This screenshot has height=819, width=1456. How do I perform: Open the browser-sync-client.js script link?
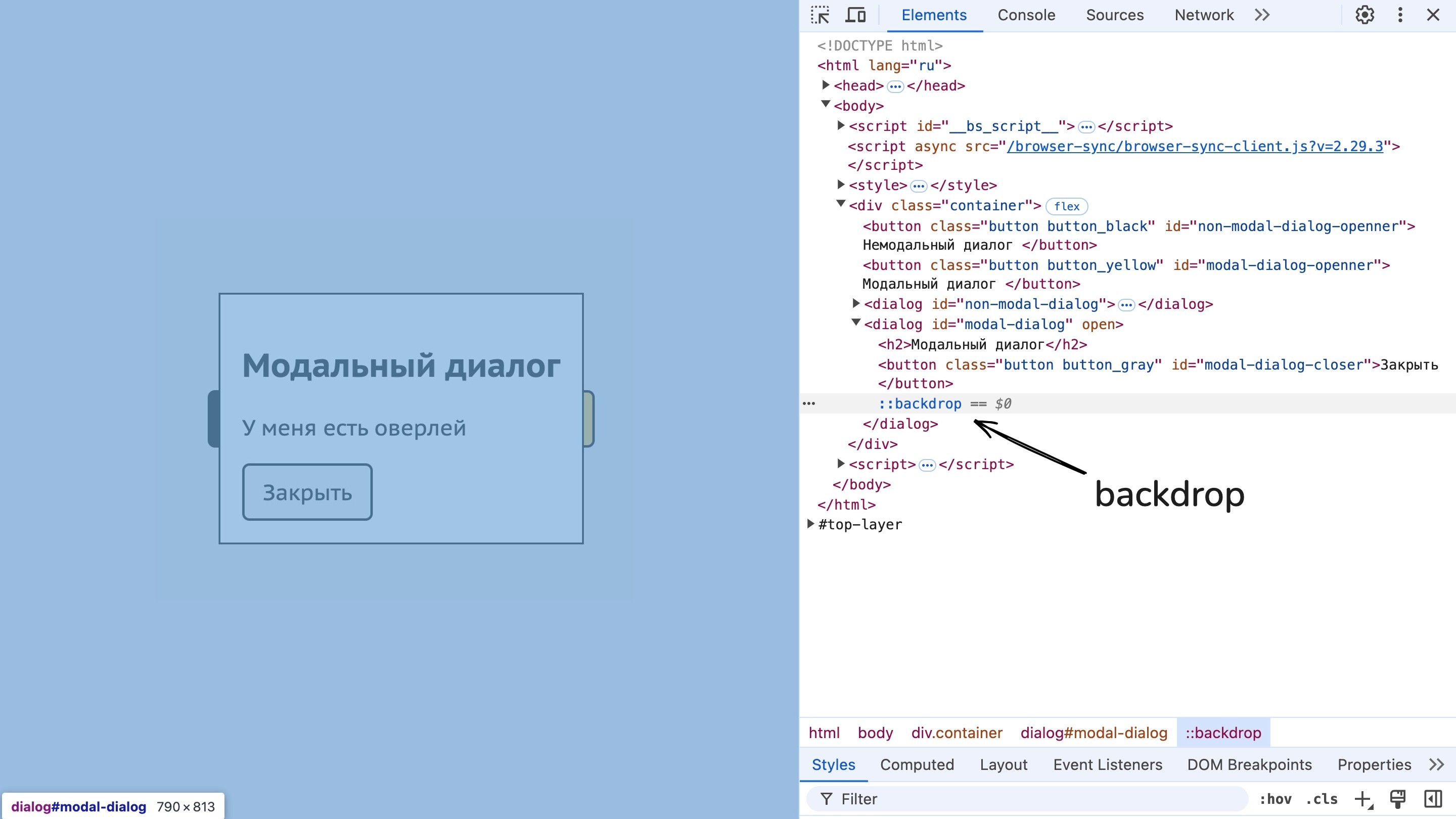[x=1195, y=147]
